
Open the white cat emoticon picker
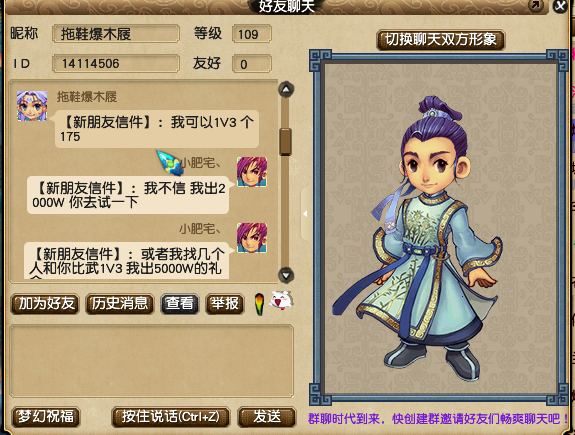tap(281, 300)
